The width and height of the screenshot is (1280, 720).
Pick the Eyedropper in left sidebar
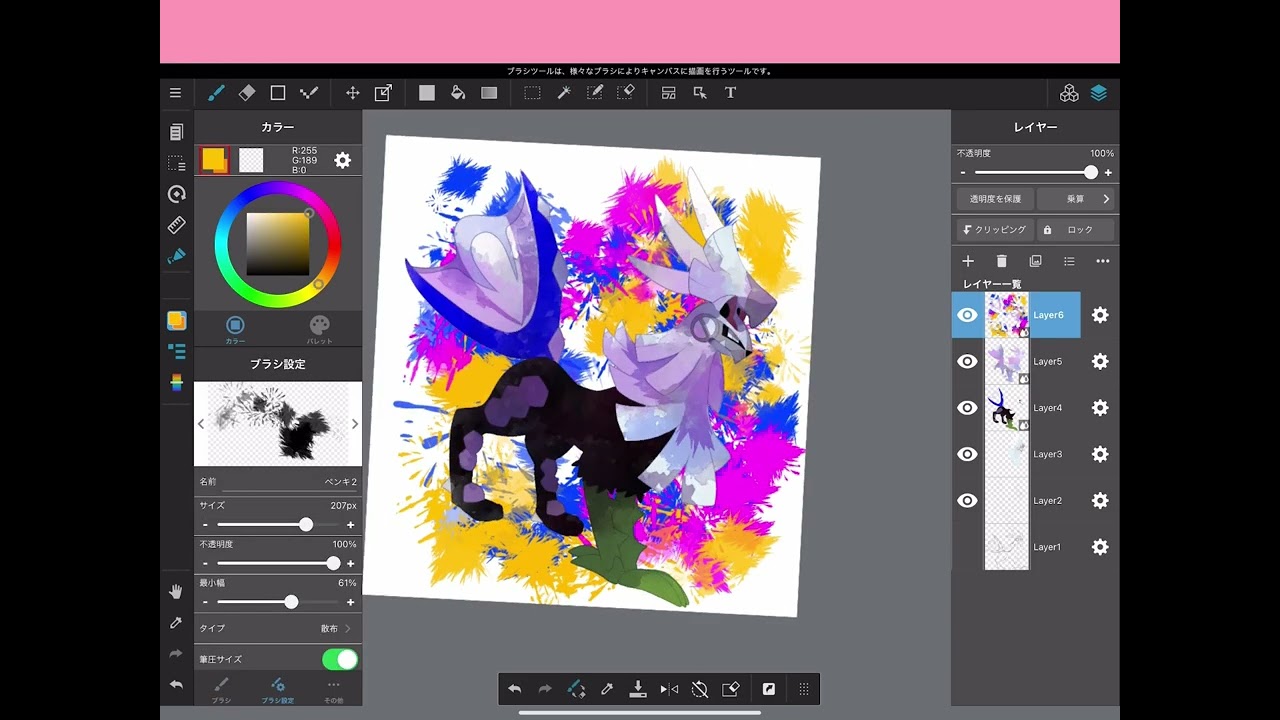(x=176, y=623)
